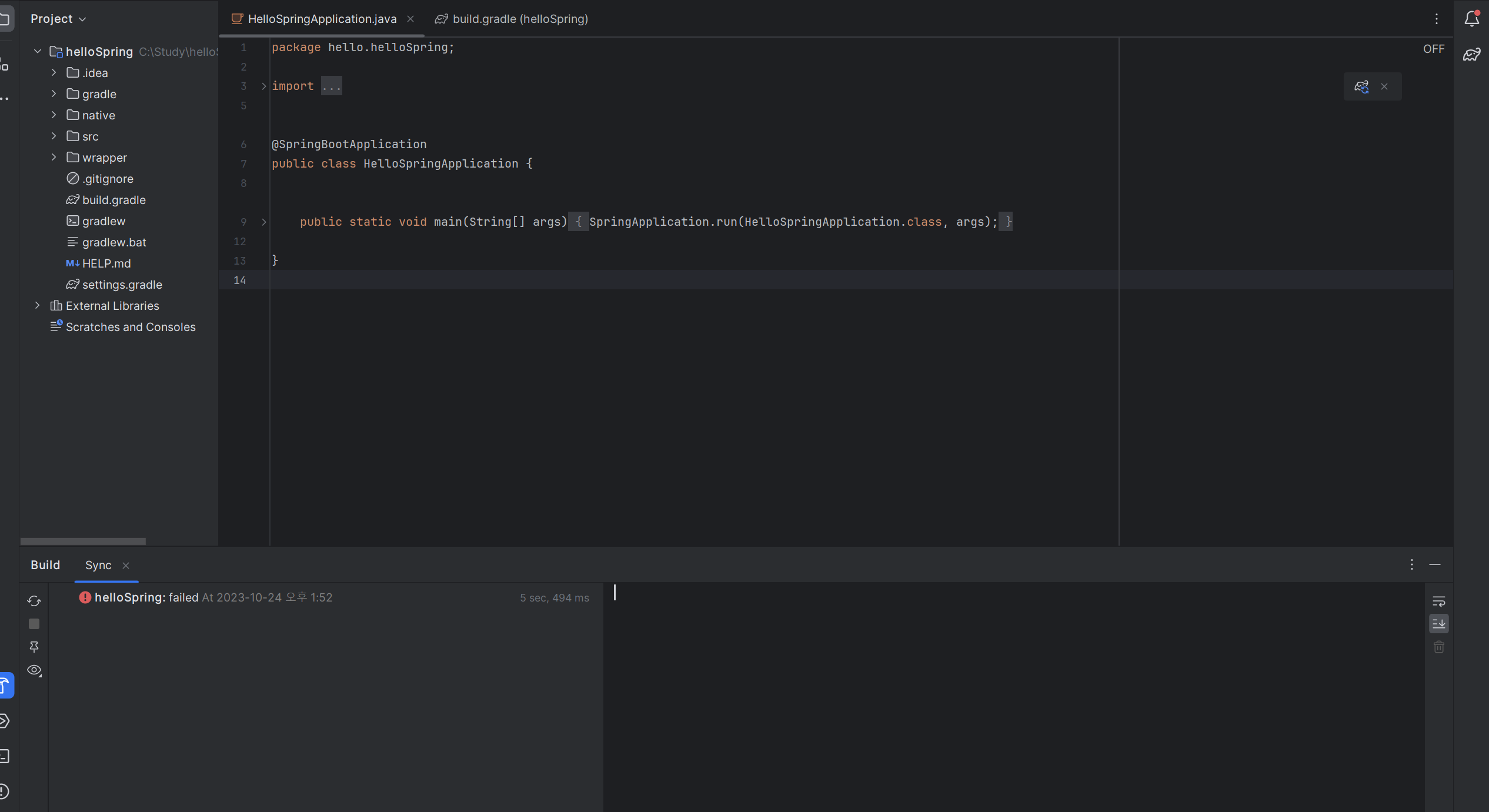This screenshot has height=812, width=1489.
Task: Expand the External Libraries node
Action: tap(38, 306)
